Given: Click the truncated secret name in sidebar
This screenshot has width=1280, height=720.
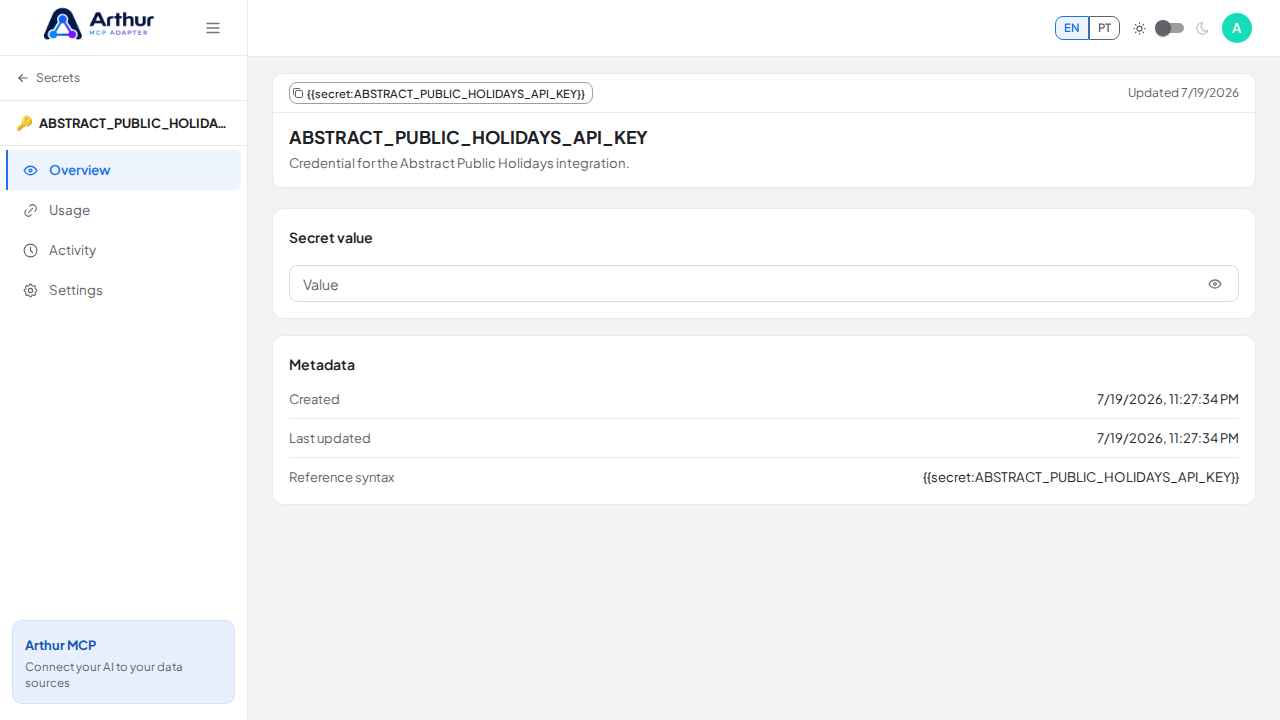Looking at the screenshot, I should click(x=133, y=124).
